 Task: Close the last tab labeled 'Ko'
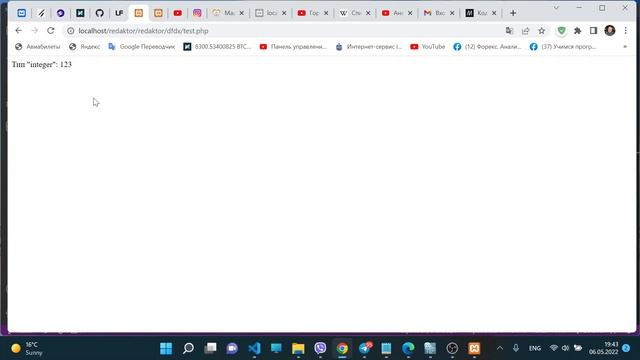494,13
